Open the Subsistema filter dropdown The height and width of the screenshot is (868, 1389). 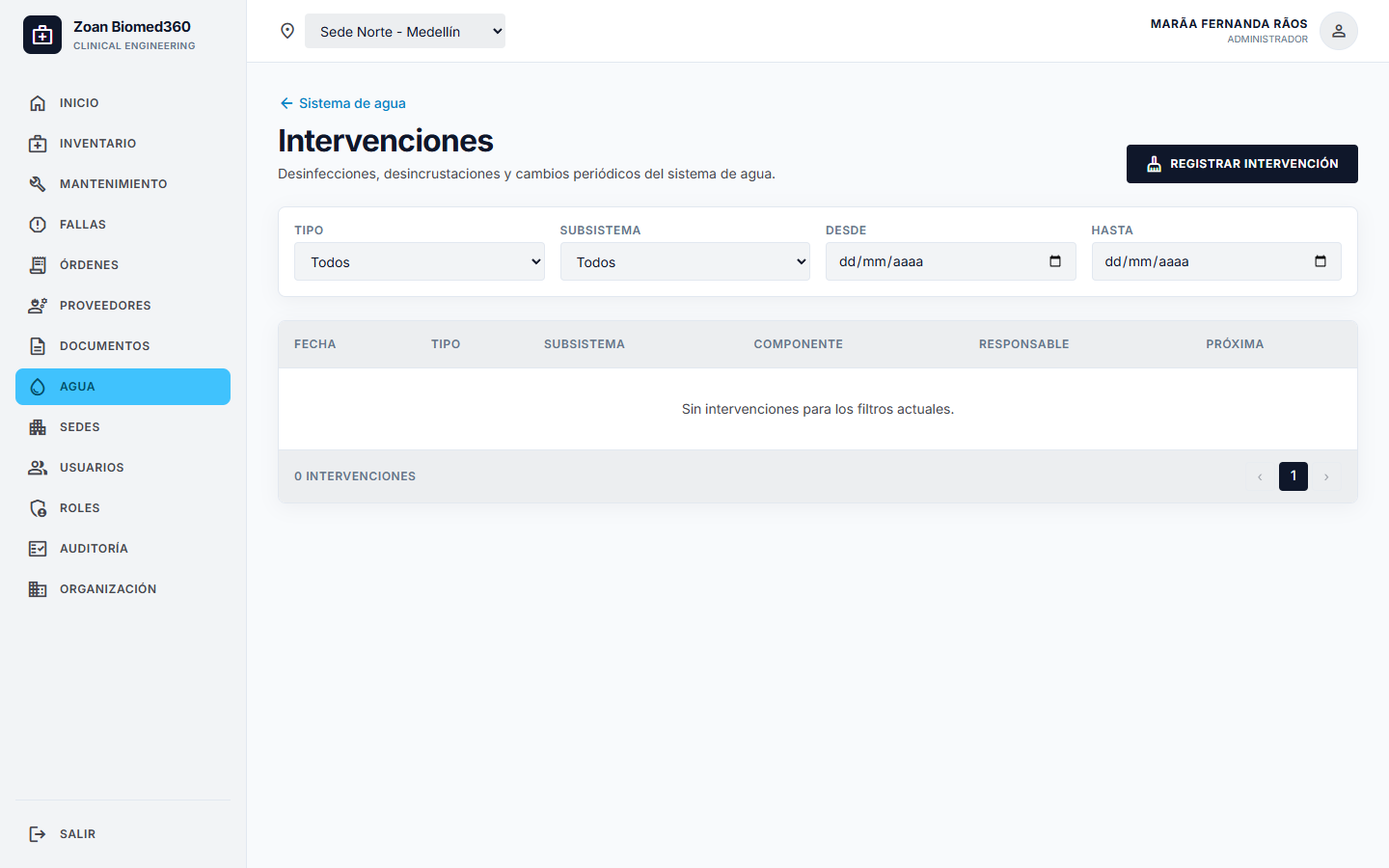(685, 261)
